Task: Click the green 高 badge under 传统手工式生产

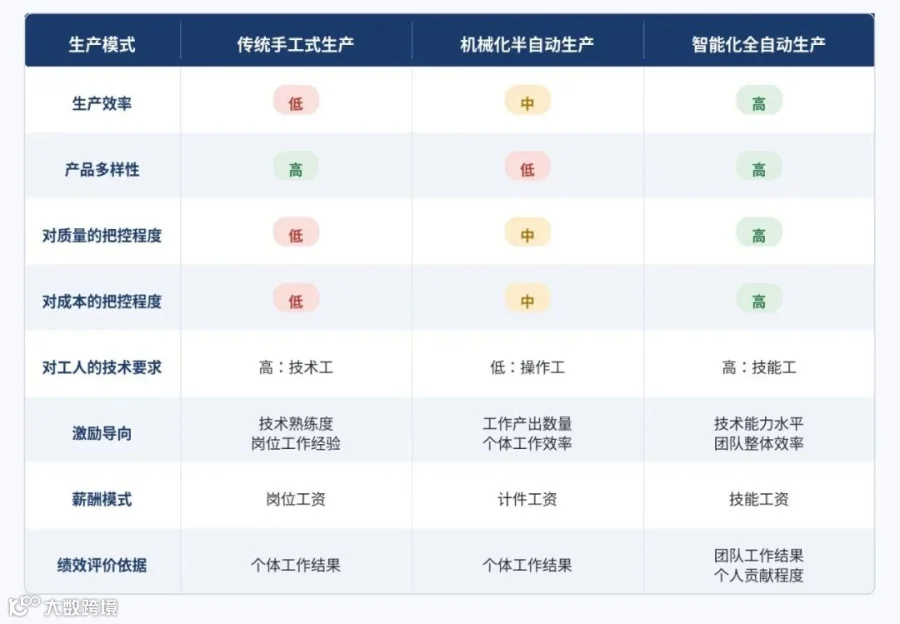Action: (x=296, y=166)
